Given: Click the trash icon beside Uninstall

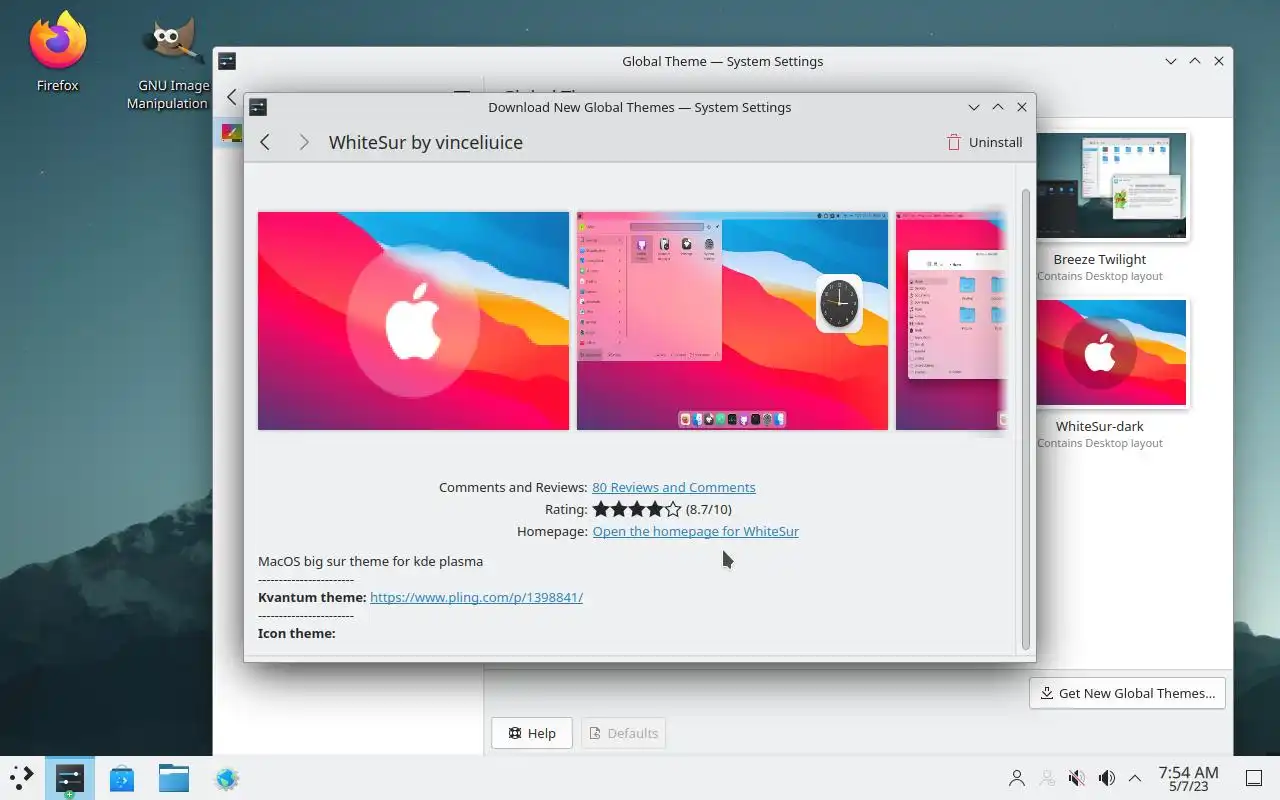Looking at the screenshot, I should point(954,142).
